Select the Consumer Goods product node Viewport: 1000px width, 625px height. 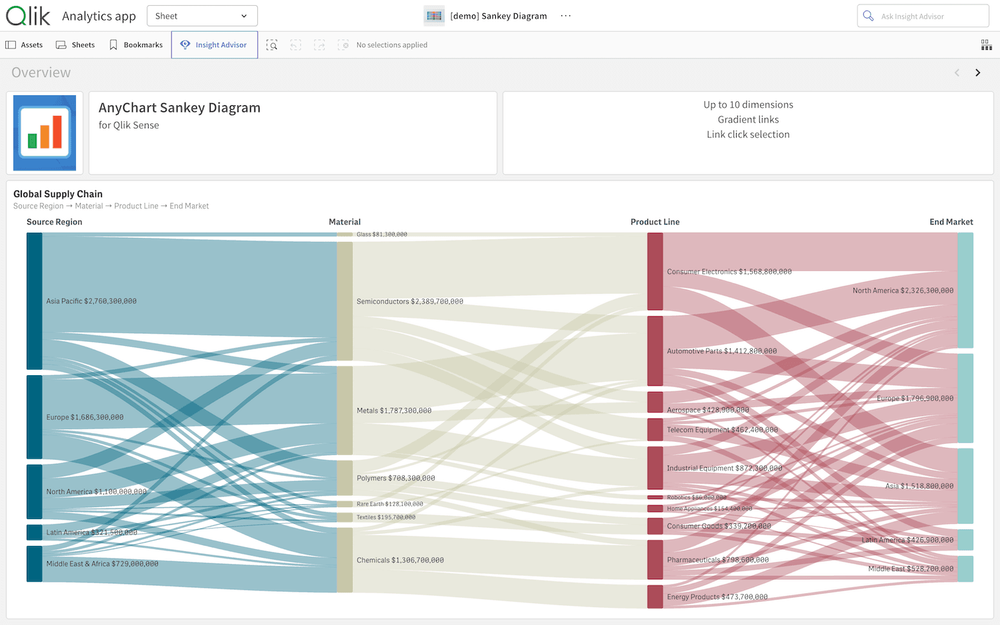655,526
